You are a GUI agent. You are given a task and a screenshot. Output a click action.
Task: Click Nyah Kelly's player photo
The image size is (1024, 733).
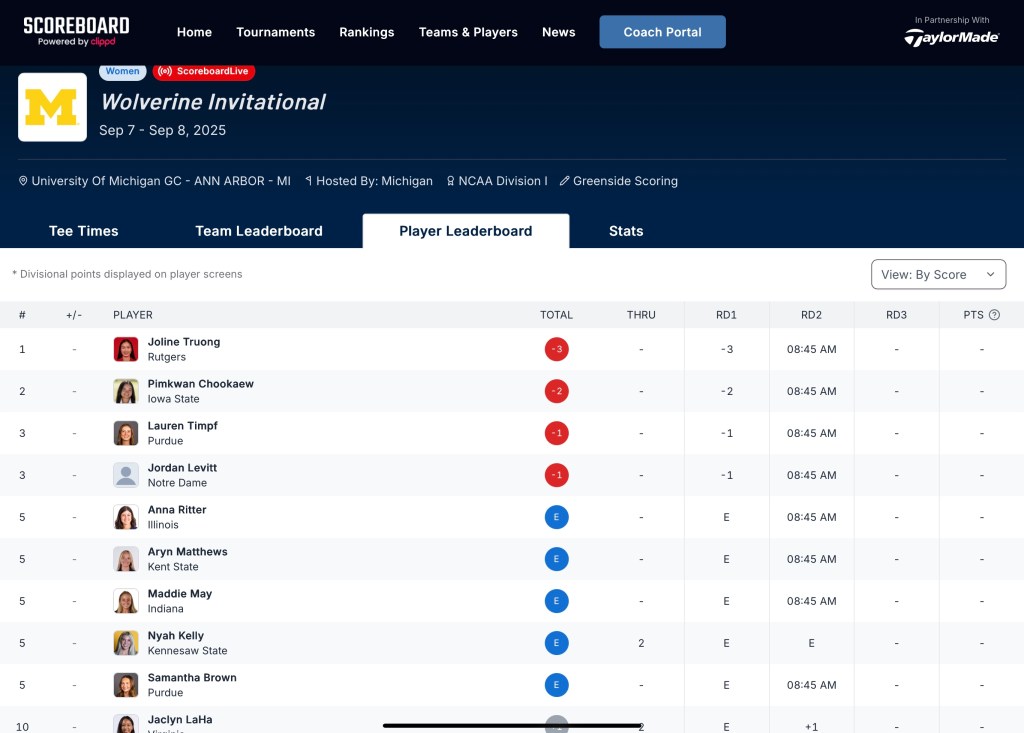[126, 643]
